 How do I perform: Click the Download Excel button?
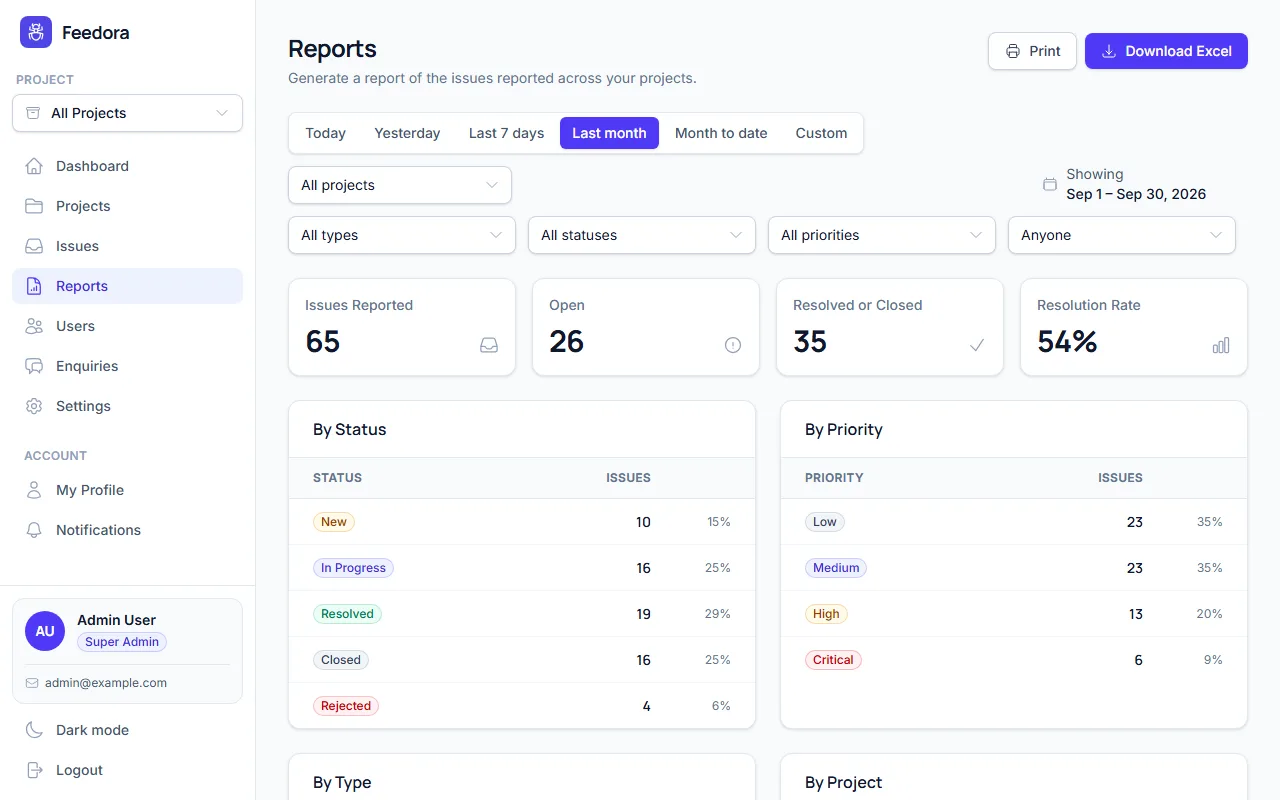tap(1166, 51)
